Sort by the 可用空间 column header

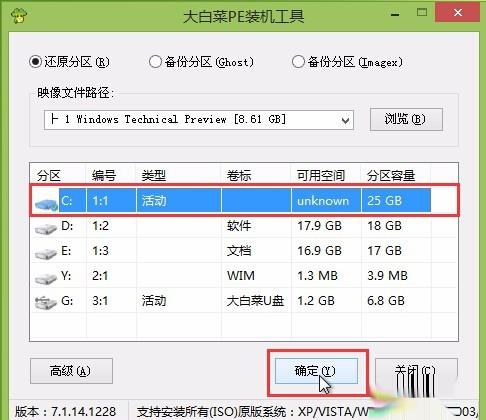click(x=321, y=176)
